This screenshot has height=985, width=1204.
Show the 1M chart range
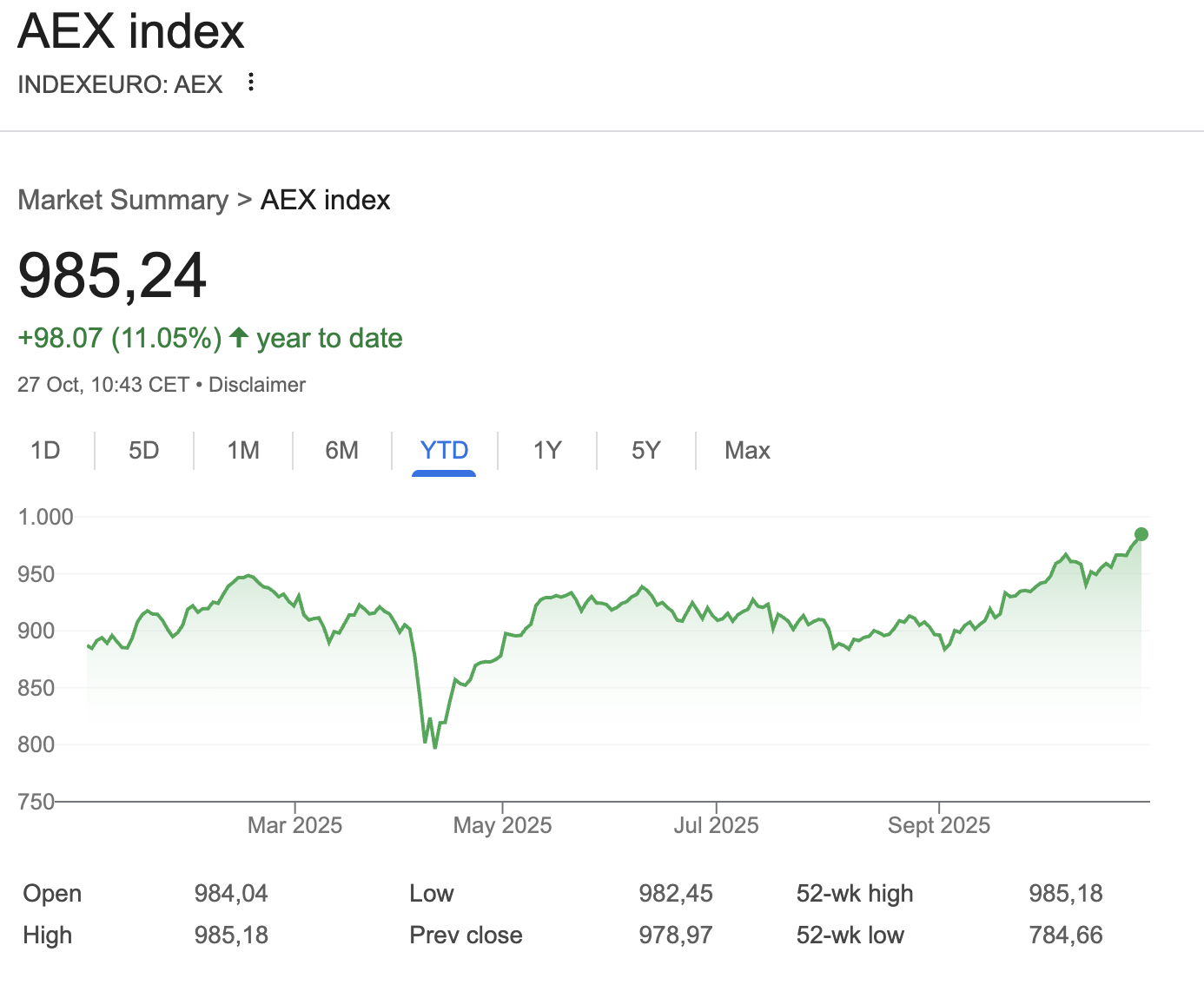click(x=243, y=450)
